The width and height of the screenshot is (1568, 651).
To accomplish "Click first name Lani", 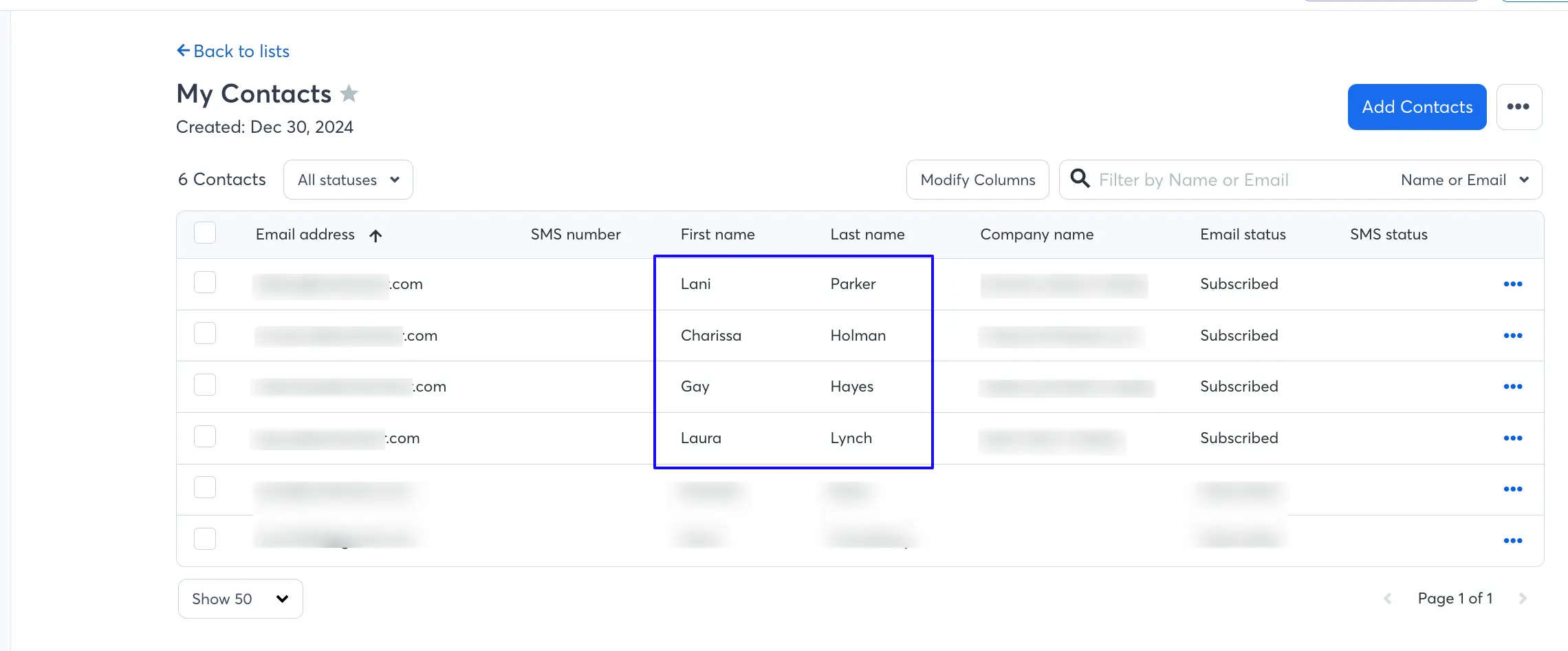I will (x=695, y=284).
